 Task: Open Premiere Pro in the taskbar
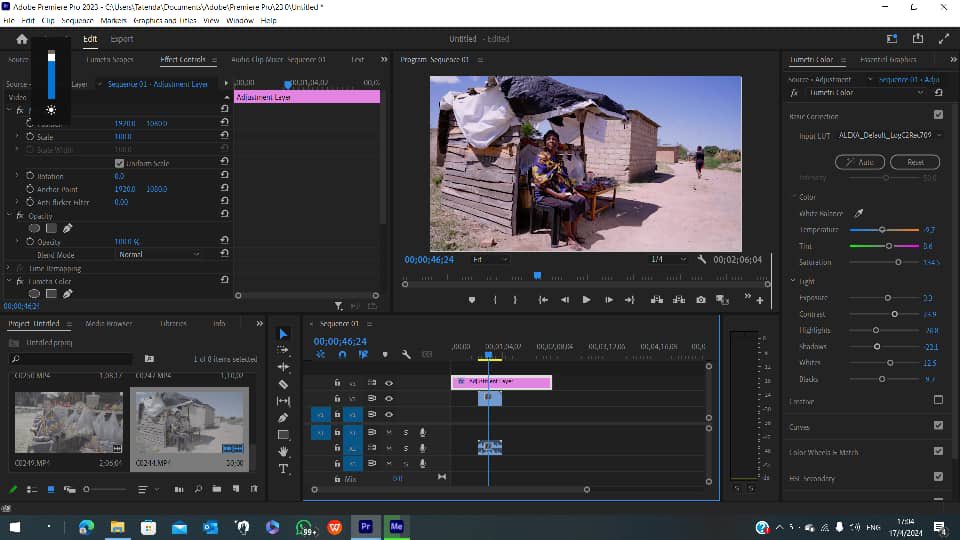pyautogui.click(x=366, y=527)
